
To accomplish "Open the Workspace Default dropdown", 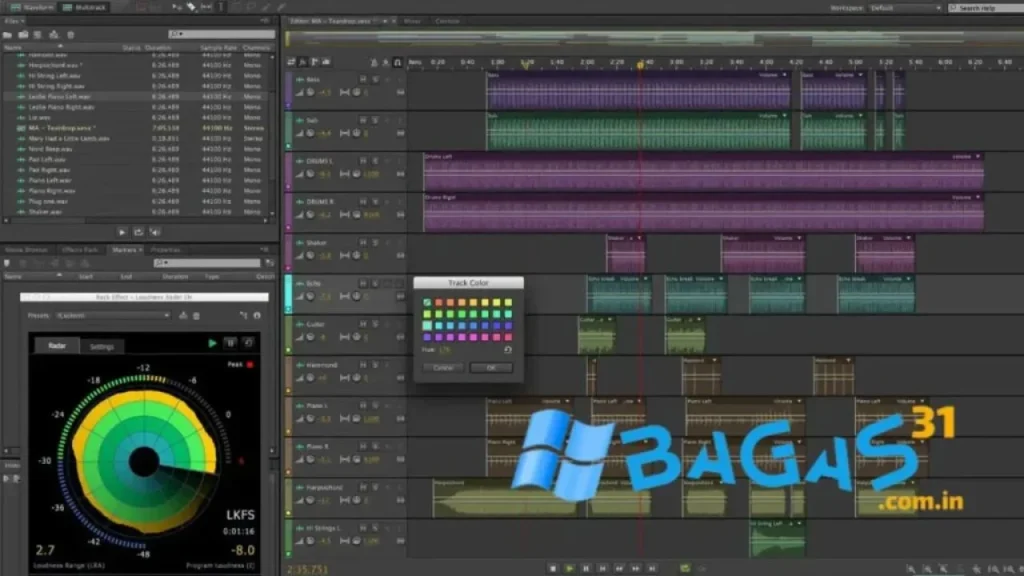I will point(905,8).
